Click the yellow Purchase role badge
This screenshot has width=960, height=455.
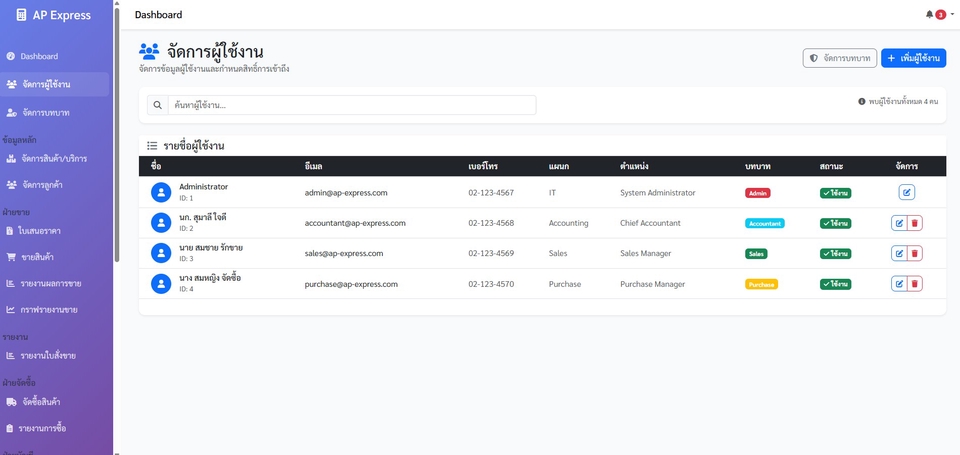coord(761,284)
